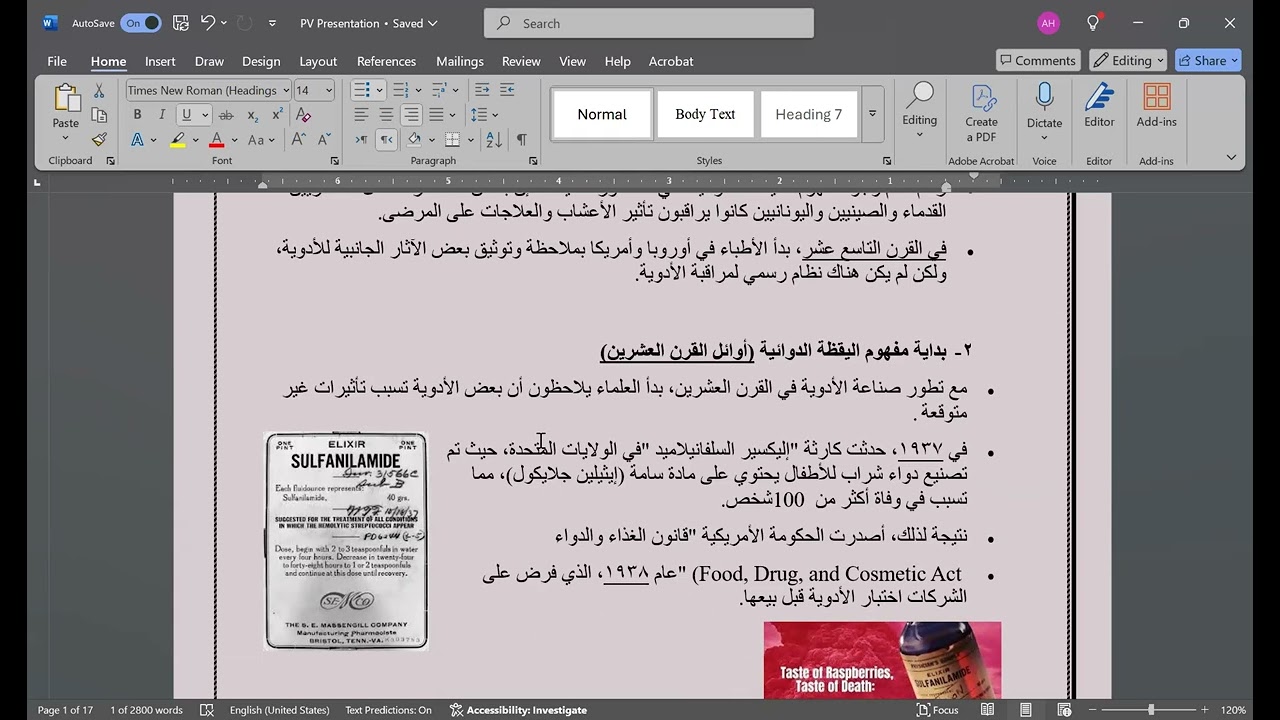Click the Cut scissors icon

99,91
